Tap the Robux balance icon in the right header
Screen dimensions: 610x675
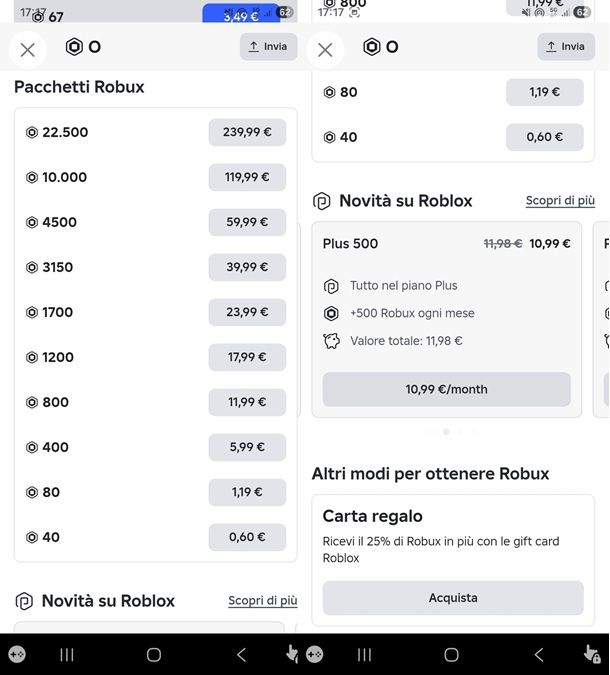coord(372,46)
